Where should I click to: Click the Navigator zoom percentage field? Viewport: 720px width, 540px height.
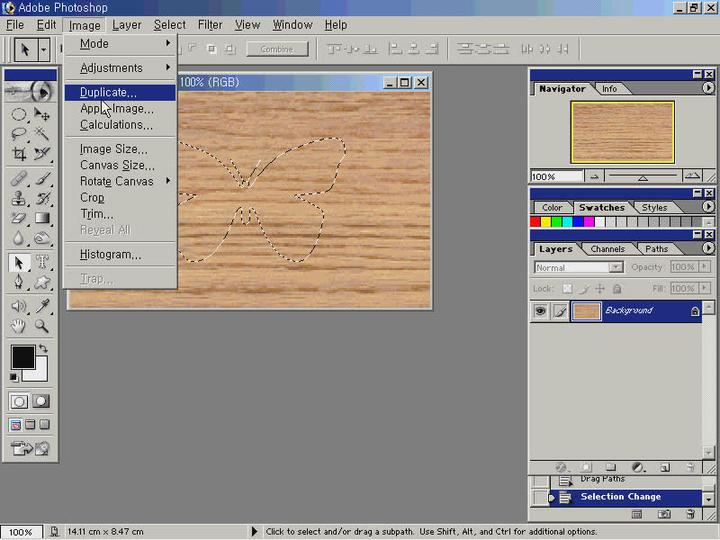click(557, 176)
